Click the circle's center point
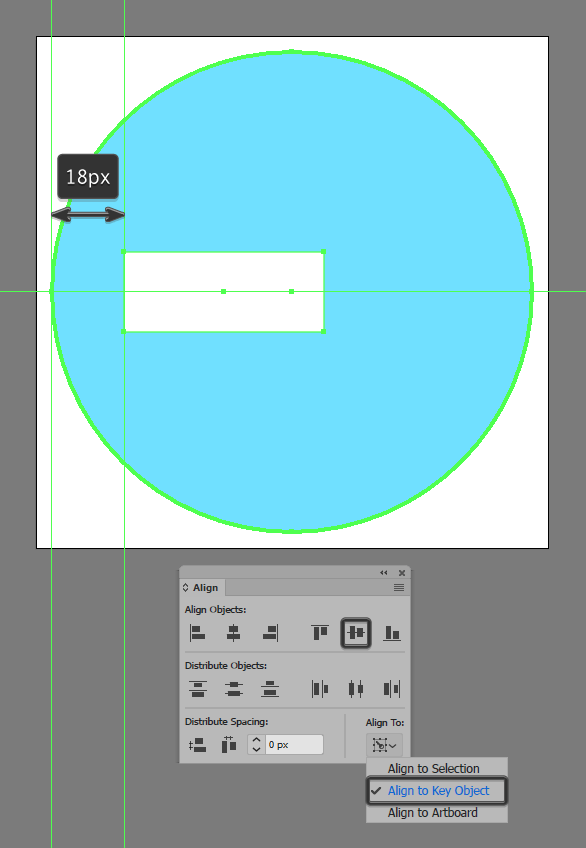586x848 pixels. (292, 292)
